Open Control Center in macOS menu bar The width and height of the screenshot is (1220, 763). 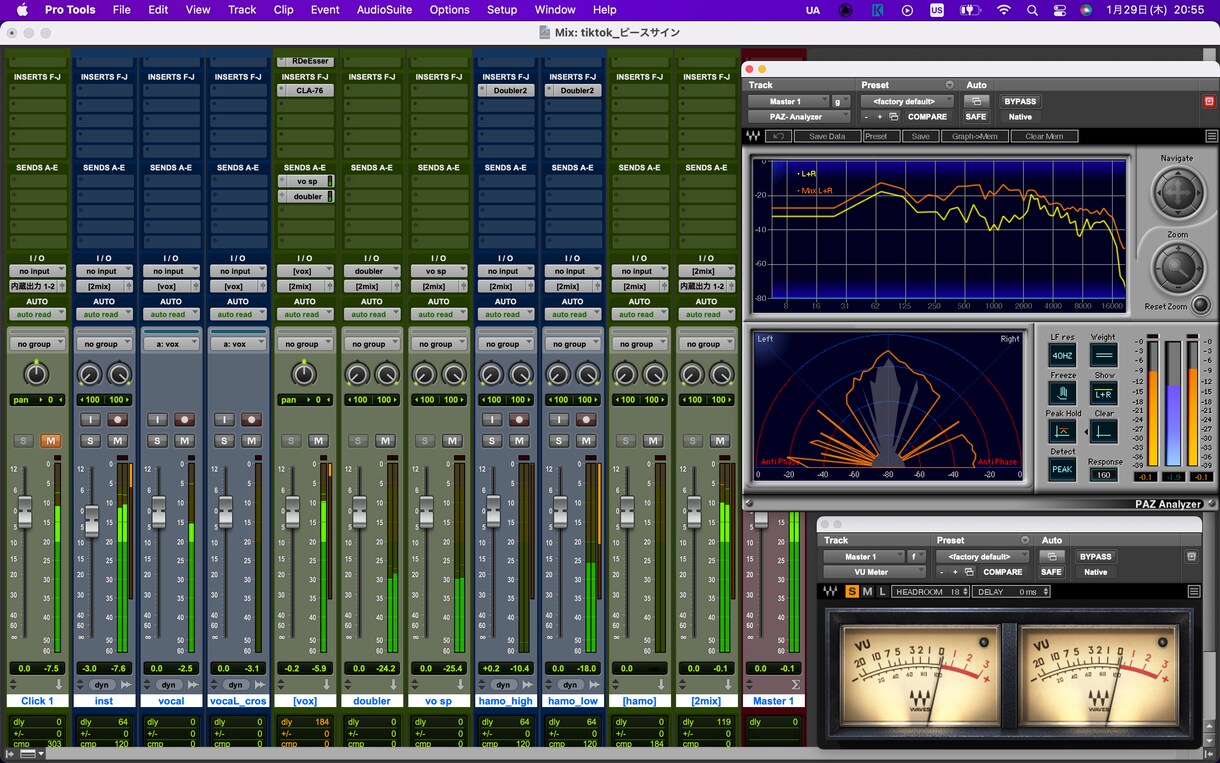(1060, 10)
